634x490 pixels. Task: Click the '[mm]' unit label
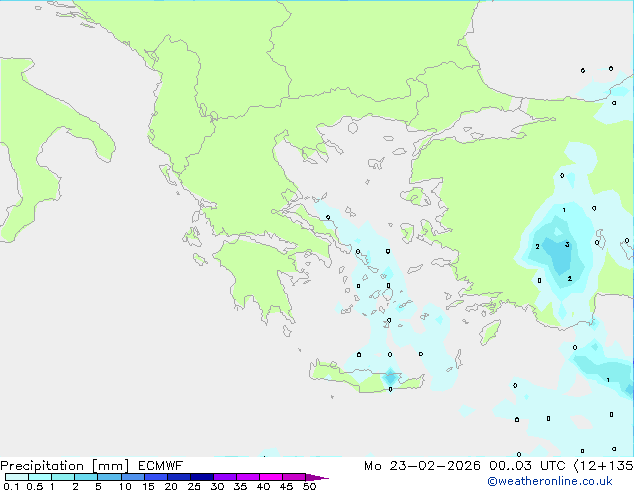click(110, 466)
